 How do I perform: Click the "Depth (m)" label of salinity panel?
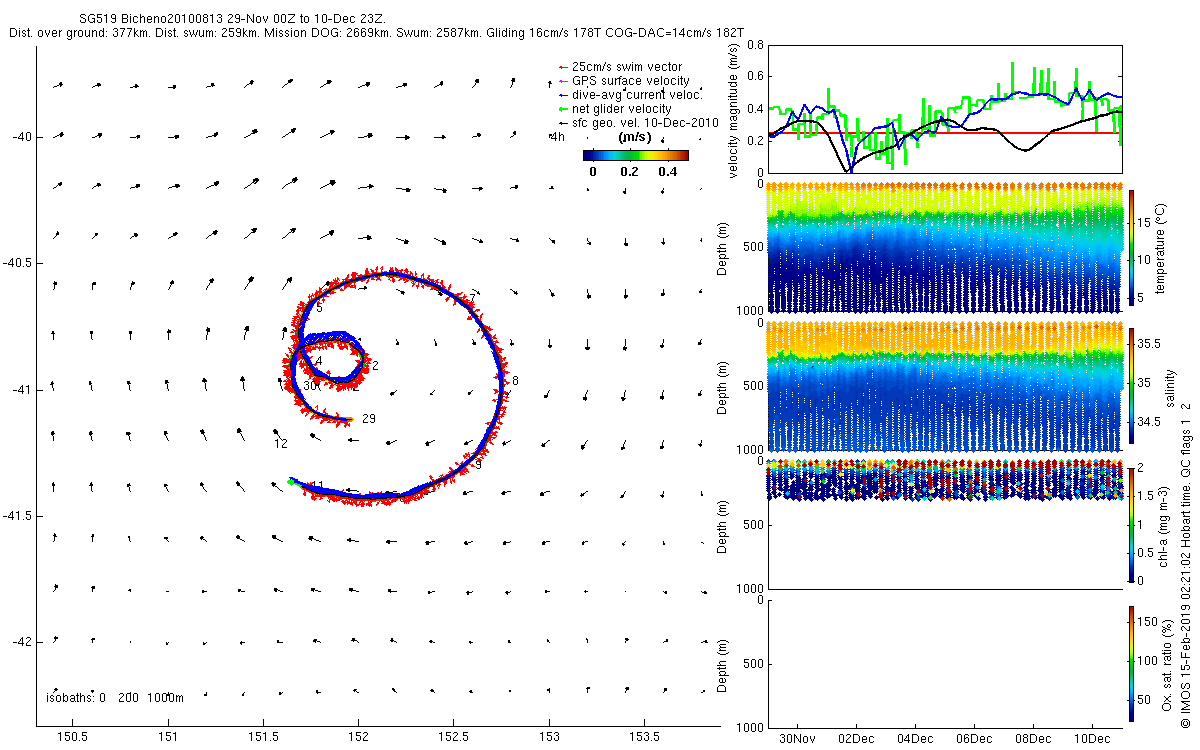pos(724,387)
